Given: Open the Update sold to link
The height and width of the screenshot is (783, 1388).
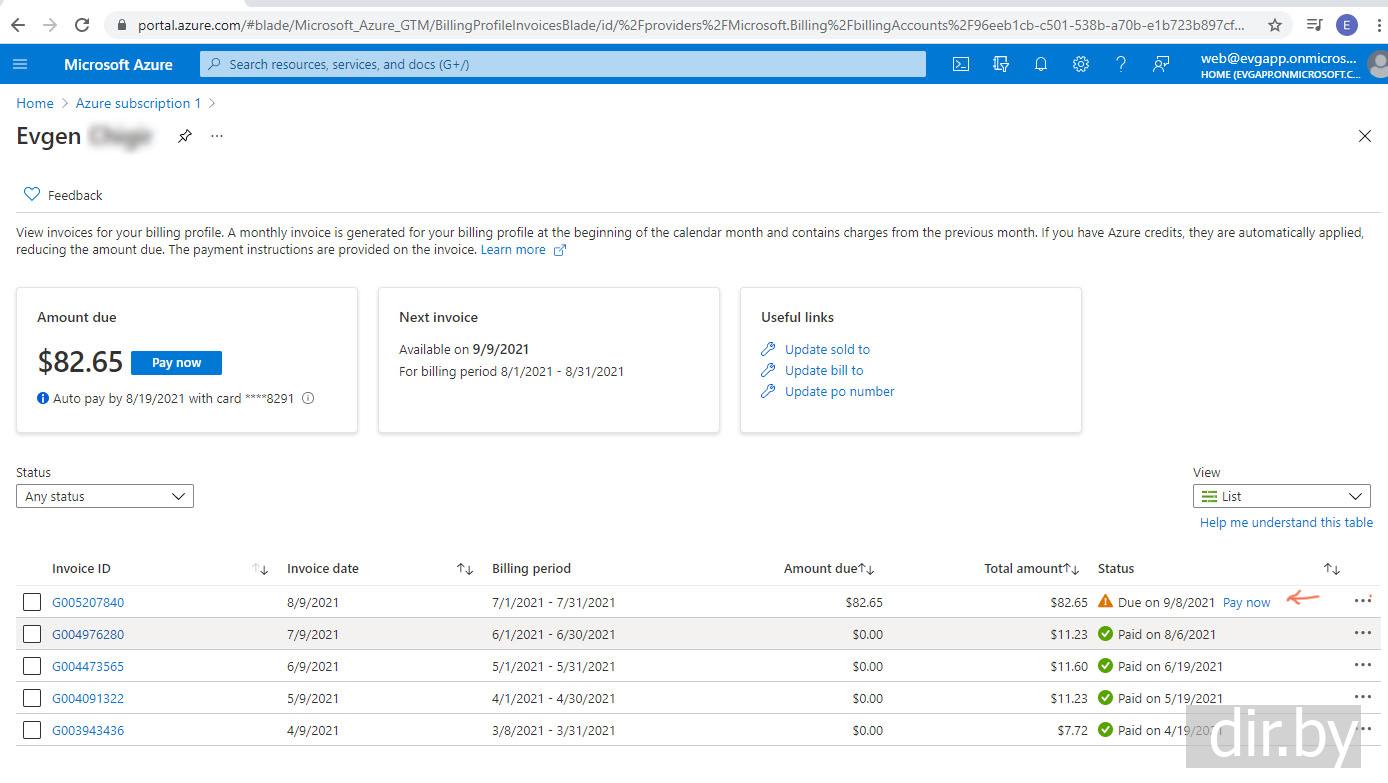Looking at the screenshot, I should point(827,349).
